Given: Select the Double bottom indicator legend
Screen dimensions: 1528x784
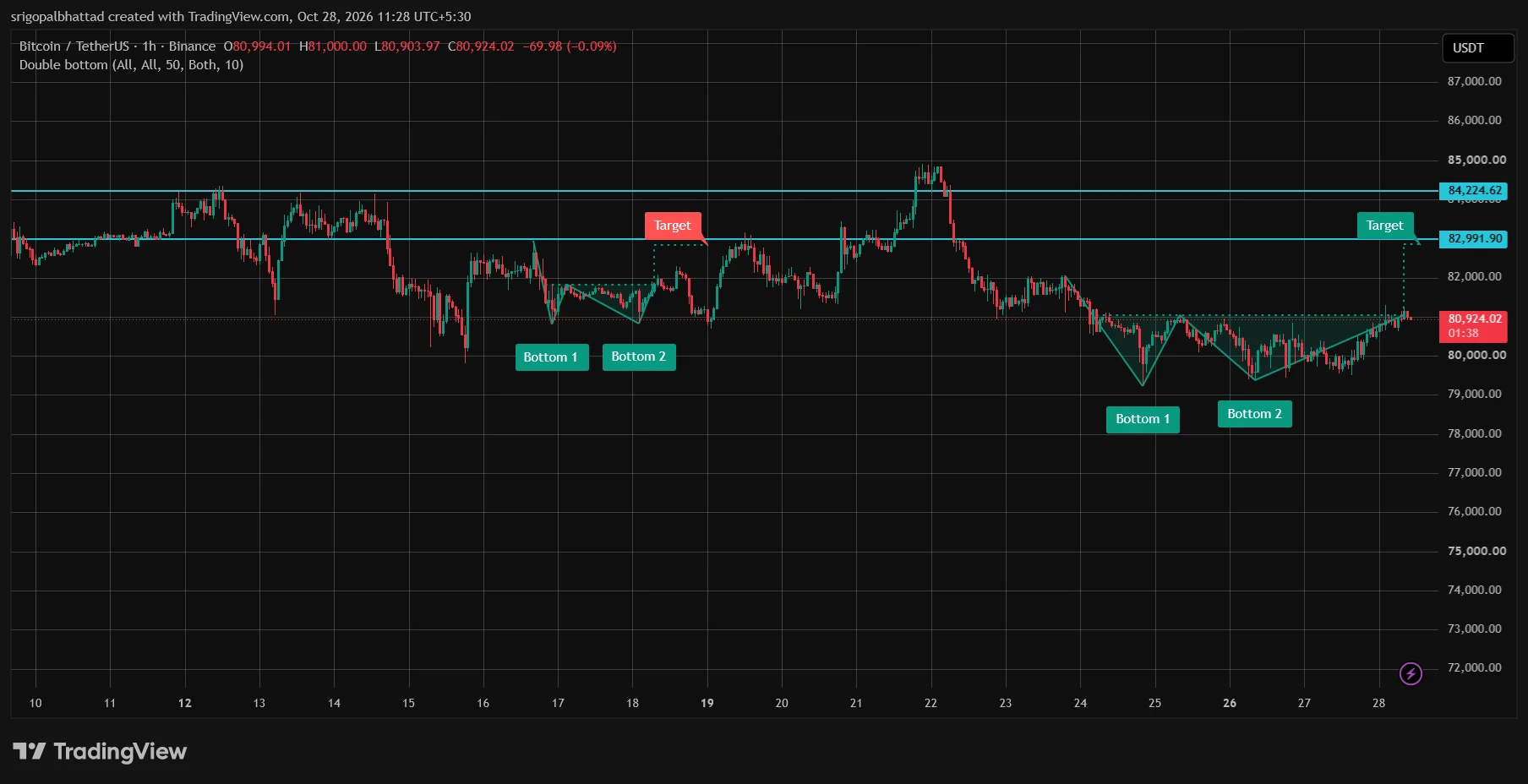Looking at the screenshot, I should tap(131, 65).
